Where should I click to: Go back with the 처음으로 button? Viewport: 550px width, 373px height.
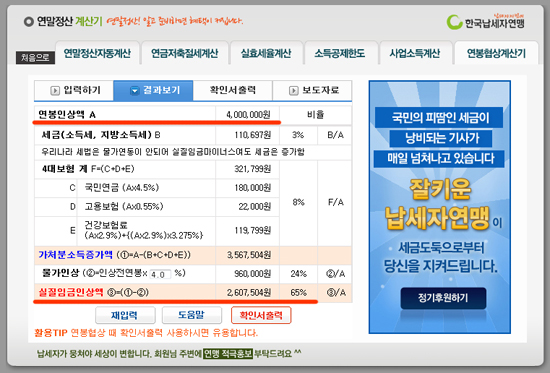point(35,58)
